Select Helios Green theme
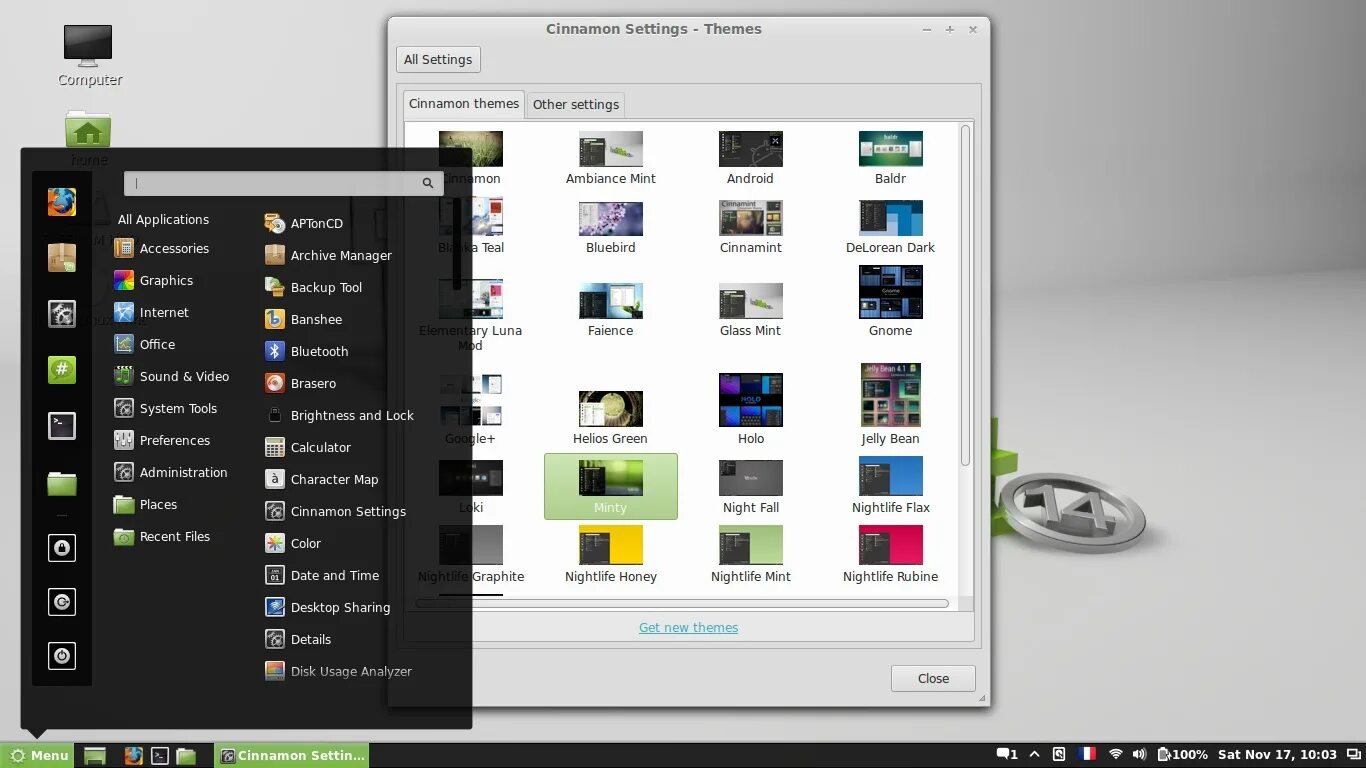 (x=611, y=418)
